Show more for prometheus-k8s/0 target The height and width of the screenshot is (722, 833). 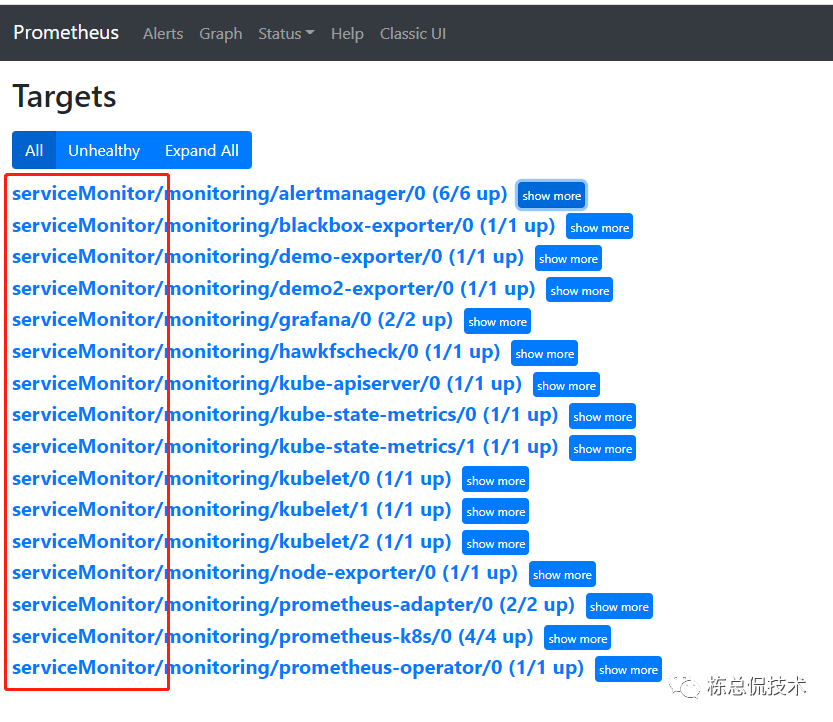(x=577, y=637)
